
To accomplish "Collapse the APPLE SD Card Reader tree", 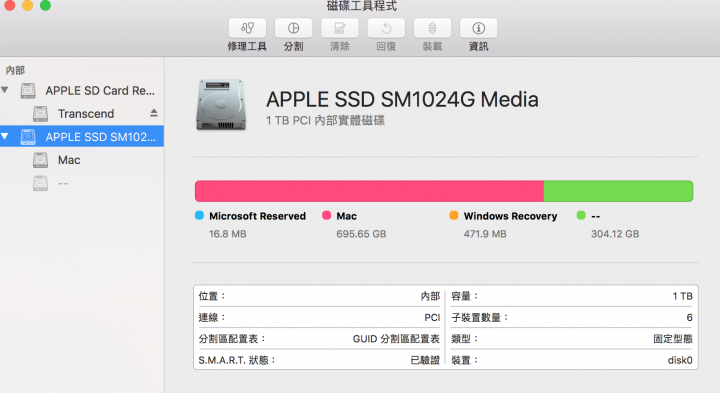I will tap(5, 90).
